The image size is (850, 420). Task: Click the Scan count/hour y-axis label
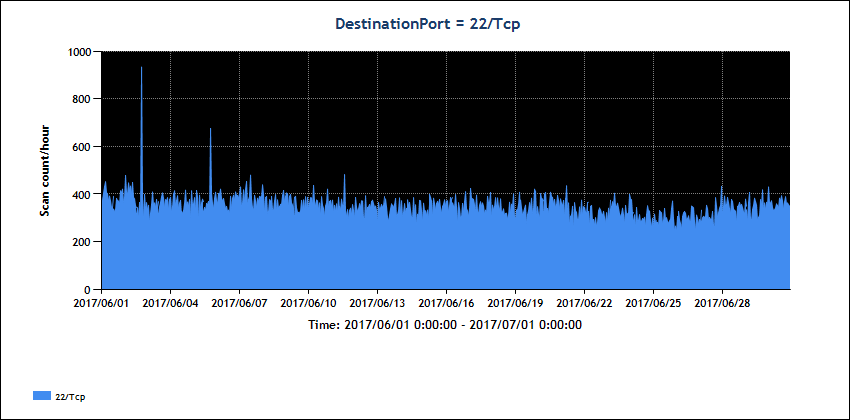point(45,170)
